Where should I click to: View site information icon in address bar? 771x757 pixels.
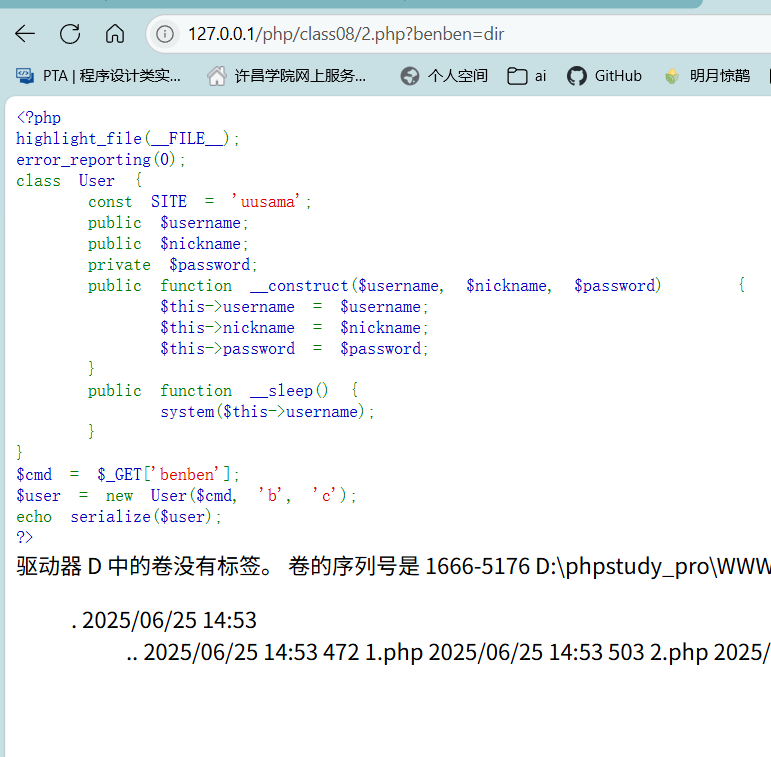point(165,34)
